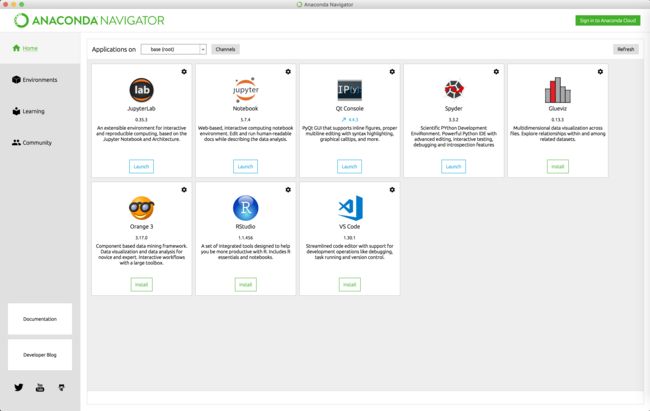The height and width of the screenshot is (411, 650).
Task: Click the JupyterLab version 0.35.3 text
Action: (141, 119)
